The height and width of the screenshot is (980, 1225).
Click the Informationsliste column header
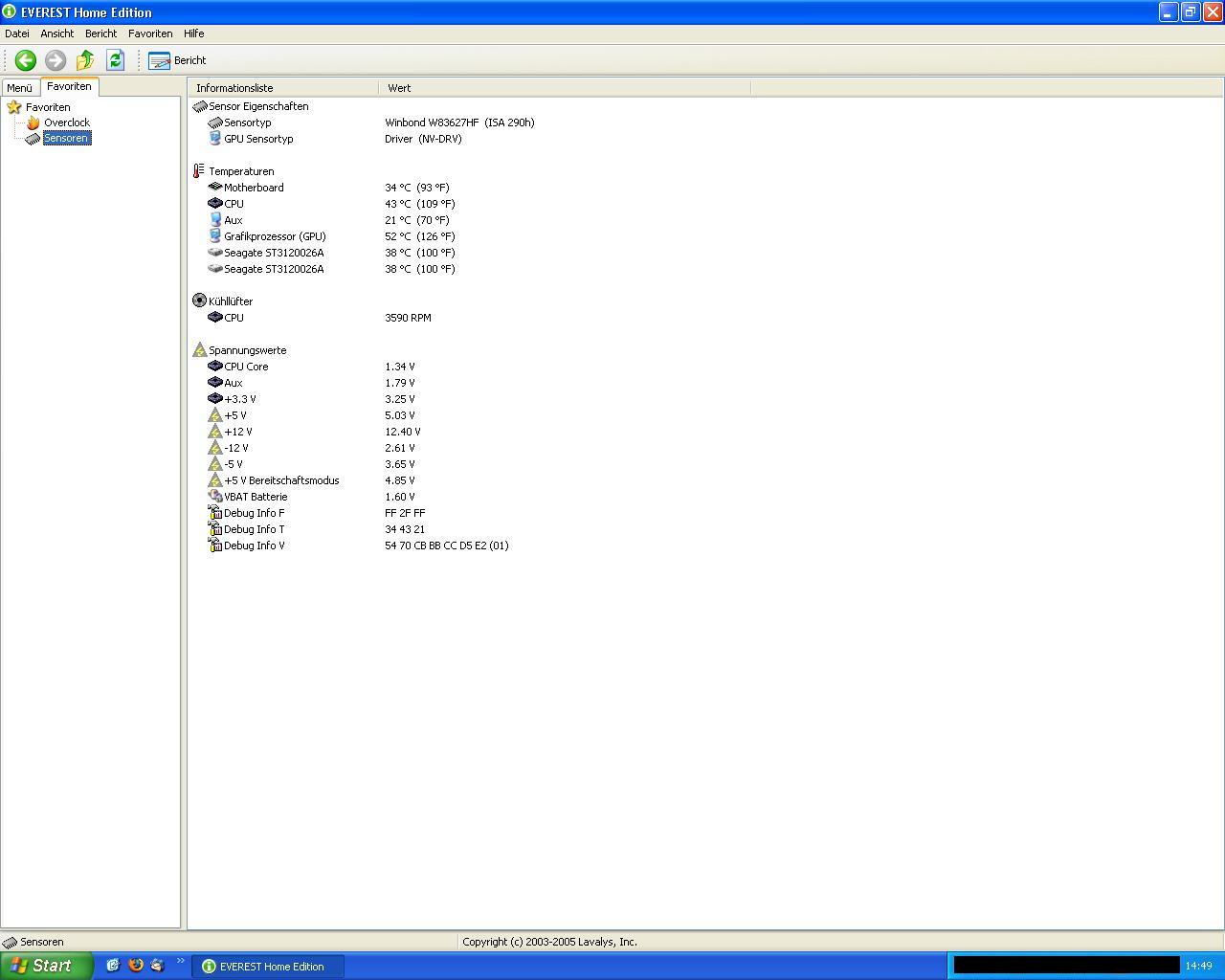[x=283, y=88]
